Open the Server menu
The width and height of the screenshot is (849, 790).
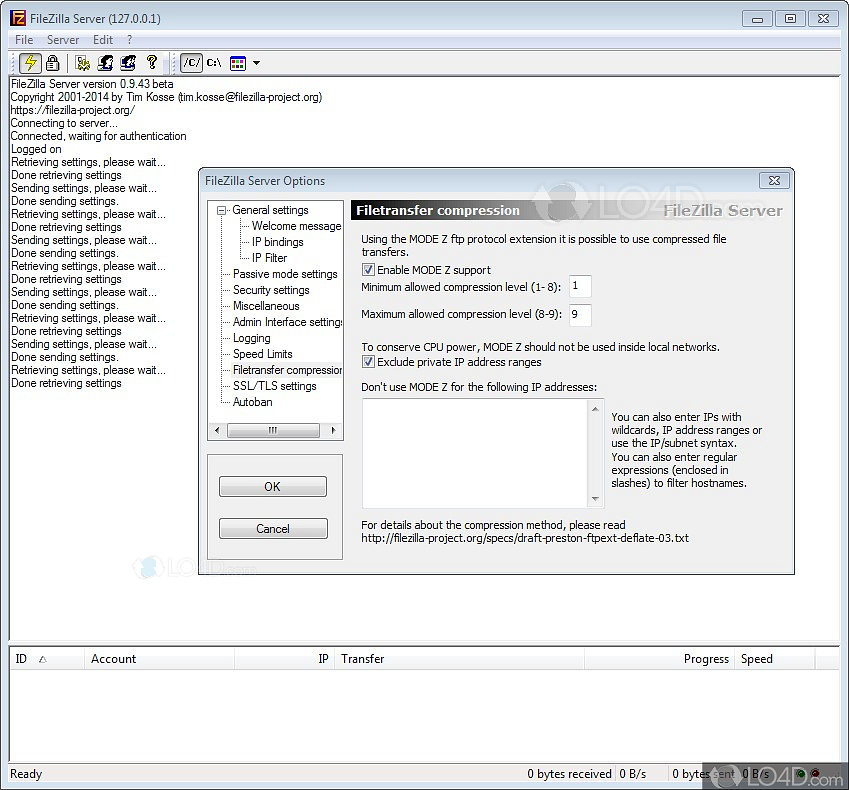click(63, 40)
